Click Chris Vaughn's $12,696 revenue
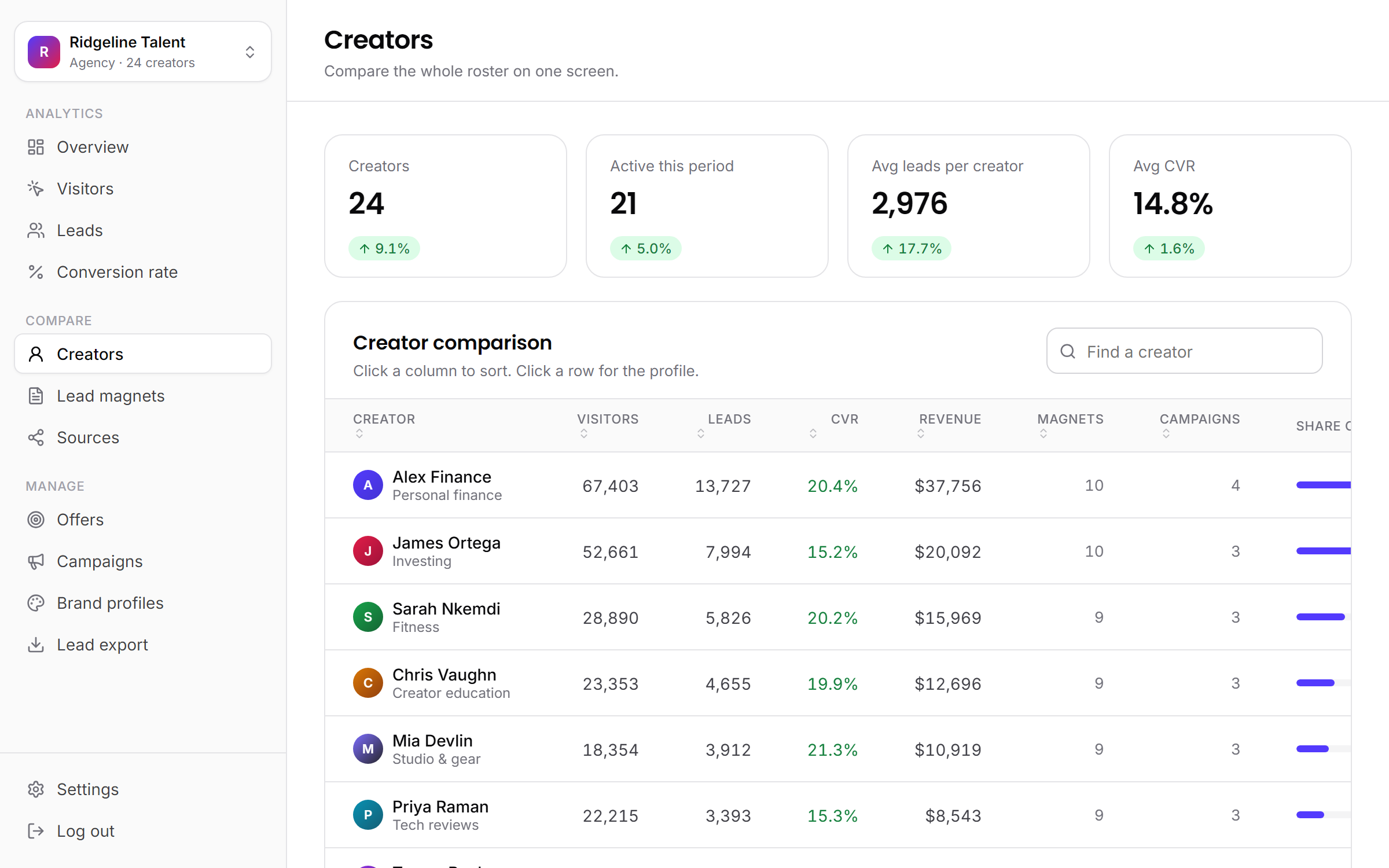This screenshot has height=868, width=1389. 948,684
